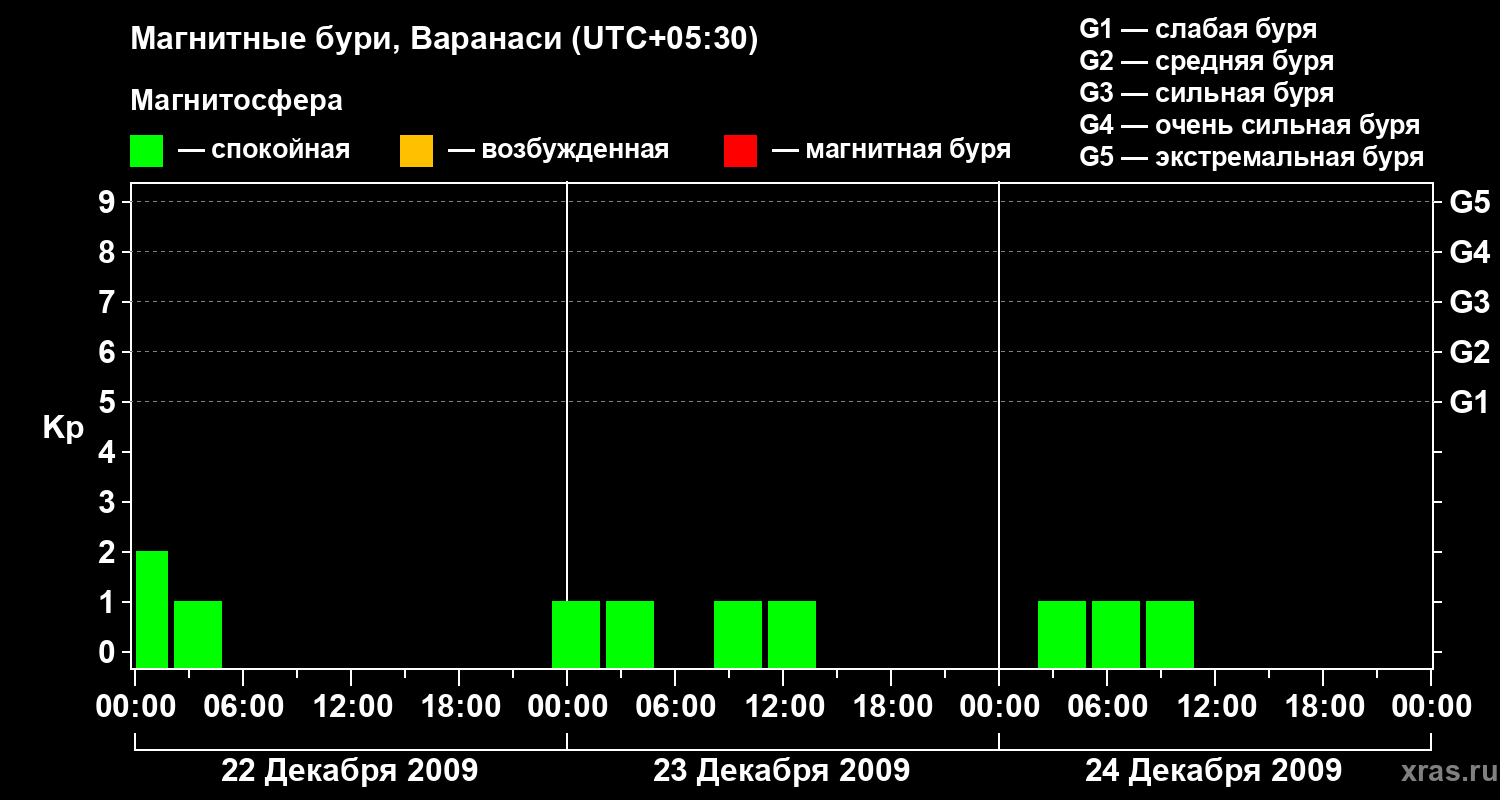Image resolution: width=1500 pixels, height=800 pixels.
Task: Click the '22 Декабря 2009' date label
Action: [349, 771]
